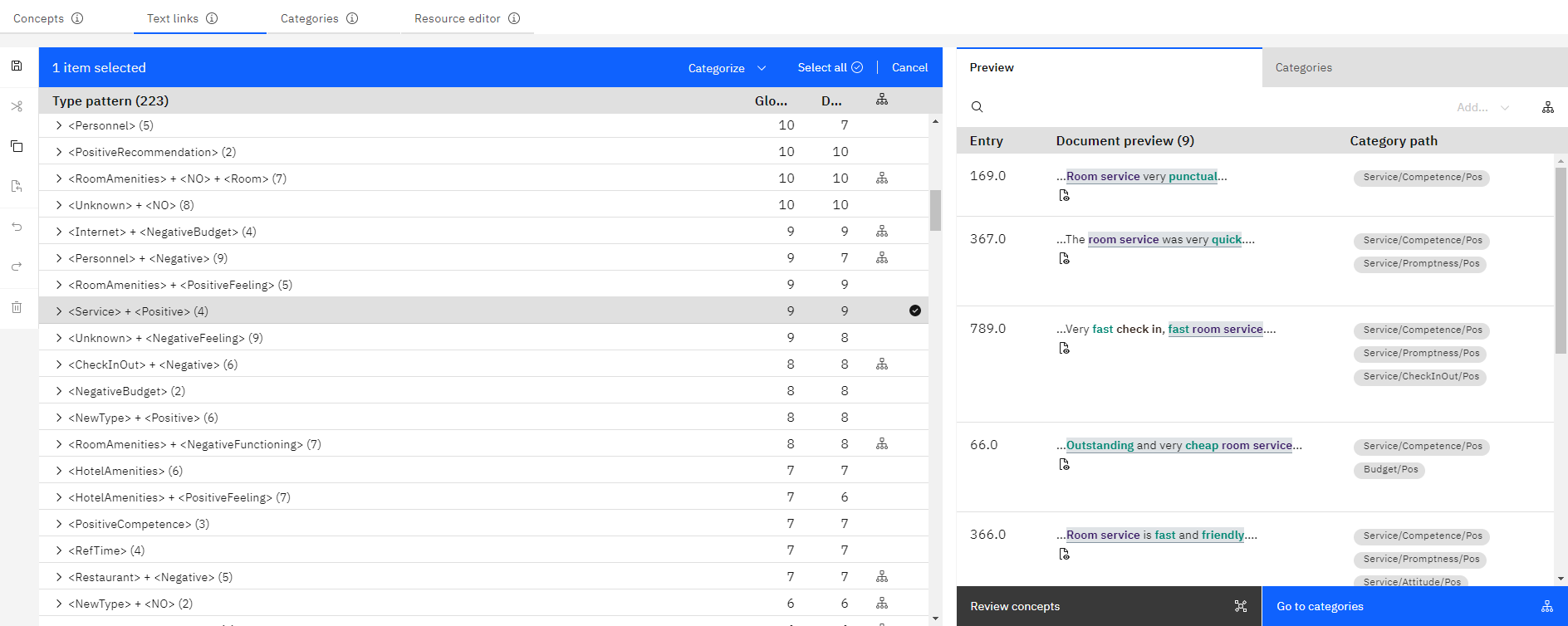The height and width of the screenshot is (626, 1568).
Task: Expand <Service> + <Positive> (4) row
Action: [x=59, y=311]
